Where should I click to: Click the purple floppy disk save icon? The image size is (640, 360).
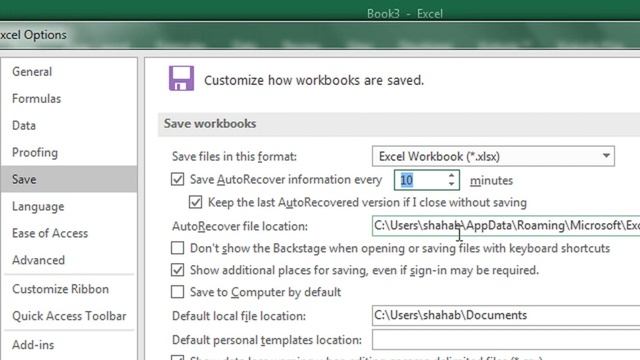(x=182, y=78)
